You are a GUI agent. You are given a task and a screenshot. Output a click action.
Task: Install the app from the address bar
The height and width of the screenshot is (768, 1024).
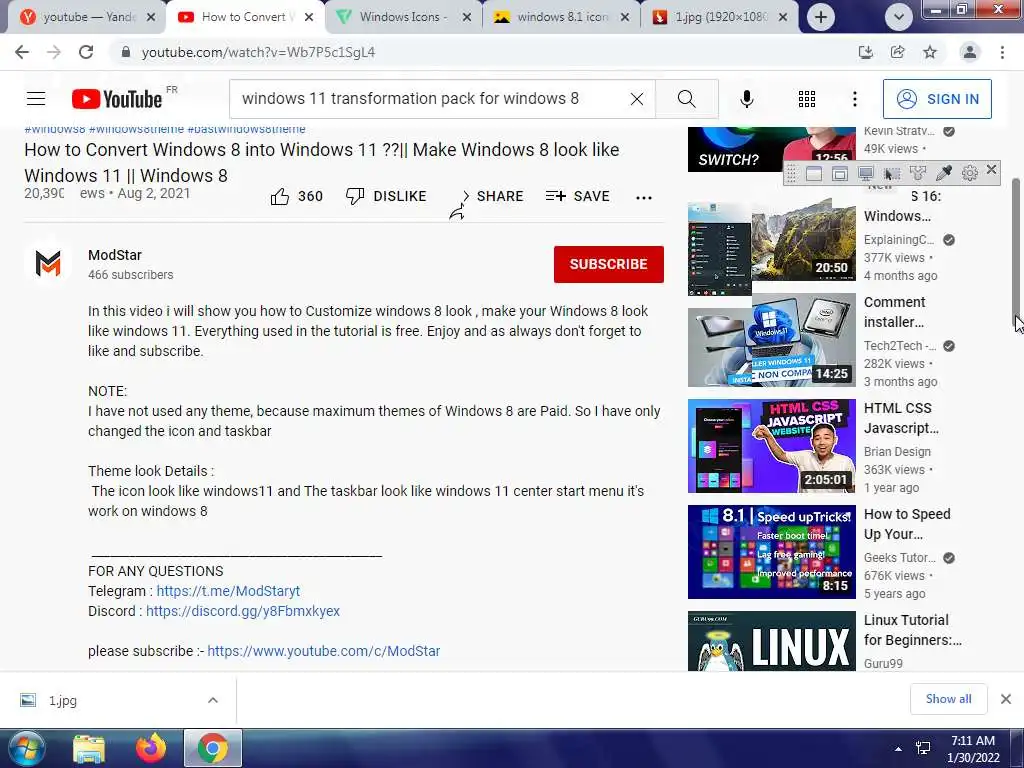click(866, 52)
